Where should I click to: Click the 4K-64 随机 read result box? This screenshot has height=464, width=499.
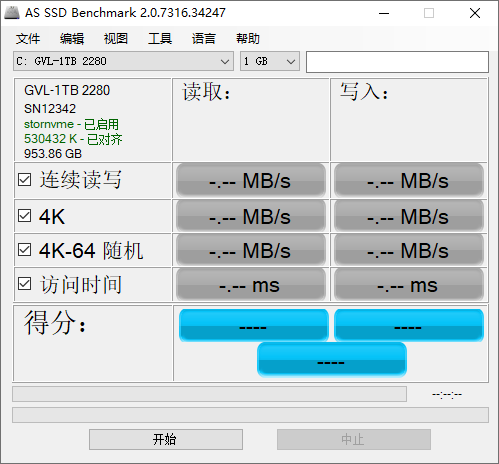pyautogui.click(x=251, y=250)
